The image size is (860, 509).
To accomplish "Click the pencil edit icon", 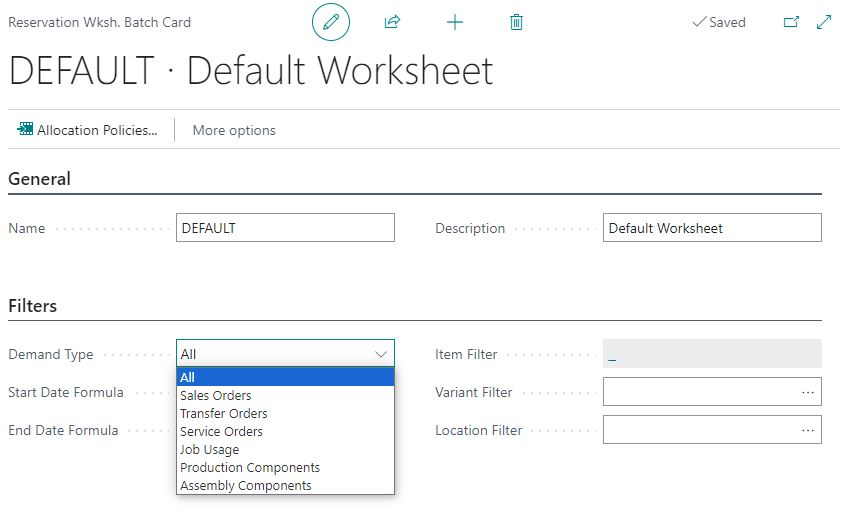I will tap(331, 22).
